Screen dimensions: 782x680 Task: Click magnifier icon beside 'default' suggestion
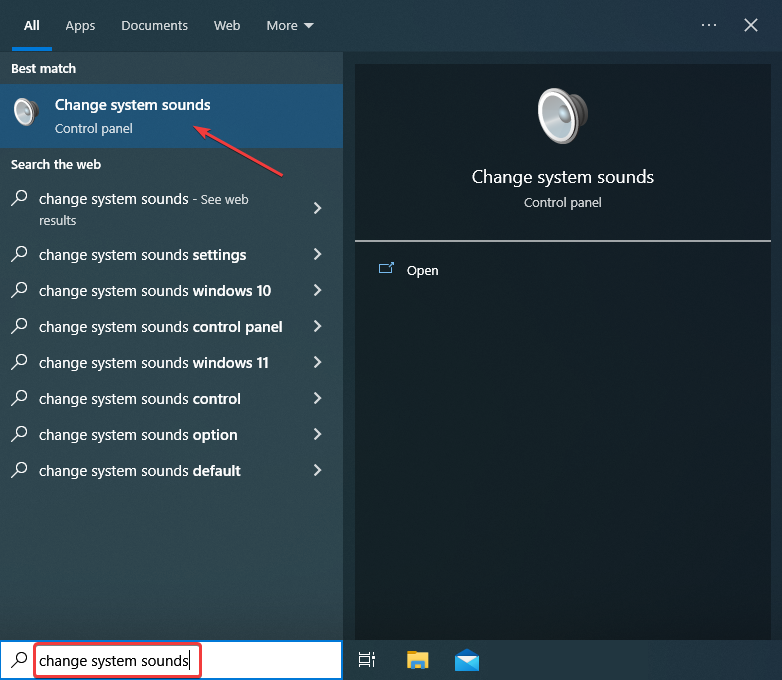tap(19, 469)
